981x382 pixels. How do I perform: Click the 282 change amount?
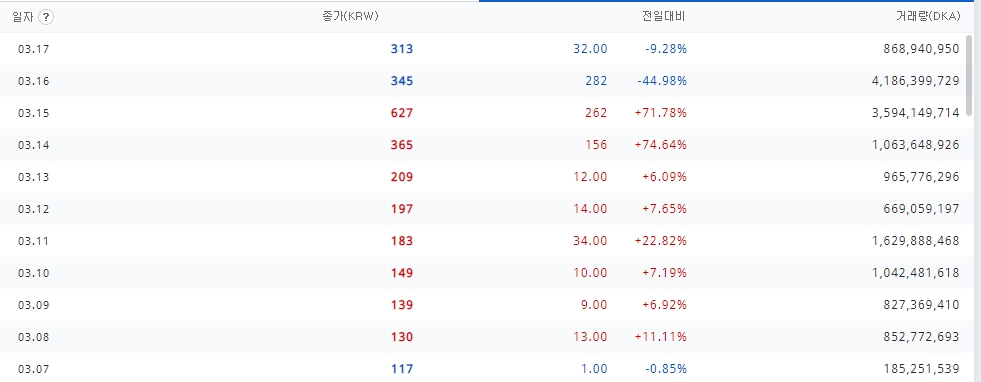click(596, 81)
